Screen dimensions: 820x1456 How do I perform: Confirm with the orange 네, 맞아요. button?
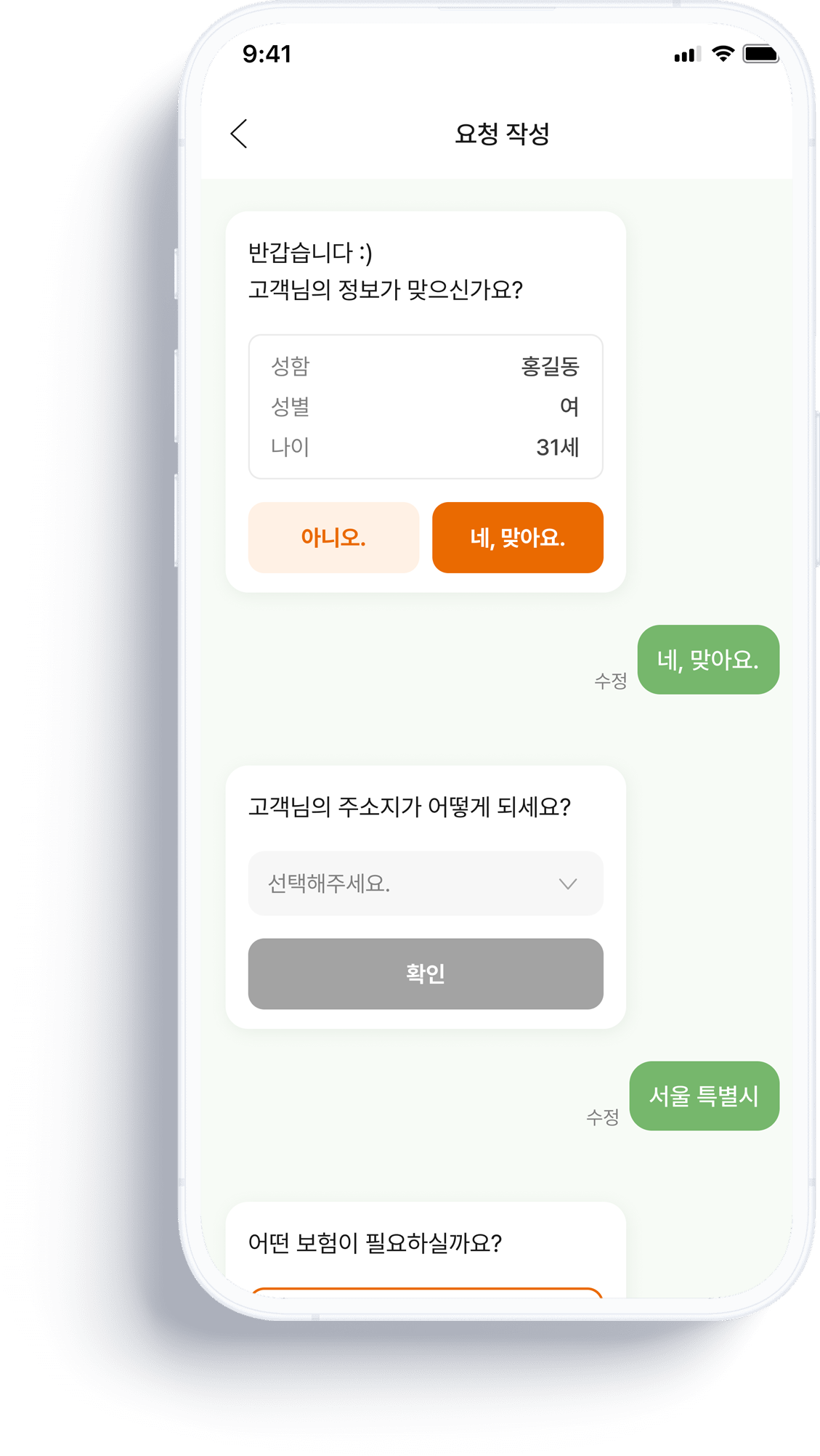pos(518,538)
